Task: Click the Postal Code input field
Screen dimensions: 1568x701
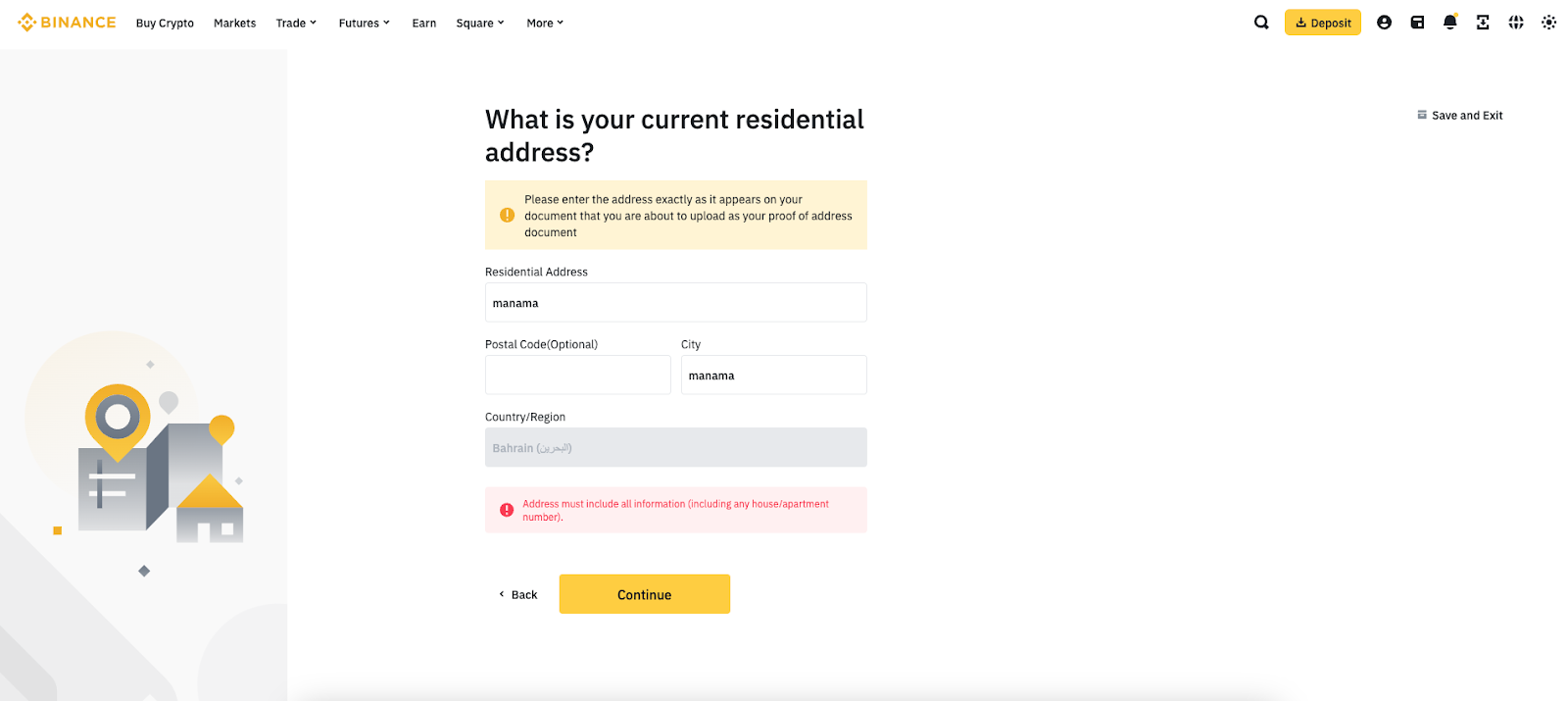Action: click(577, 375)
